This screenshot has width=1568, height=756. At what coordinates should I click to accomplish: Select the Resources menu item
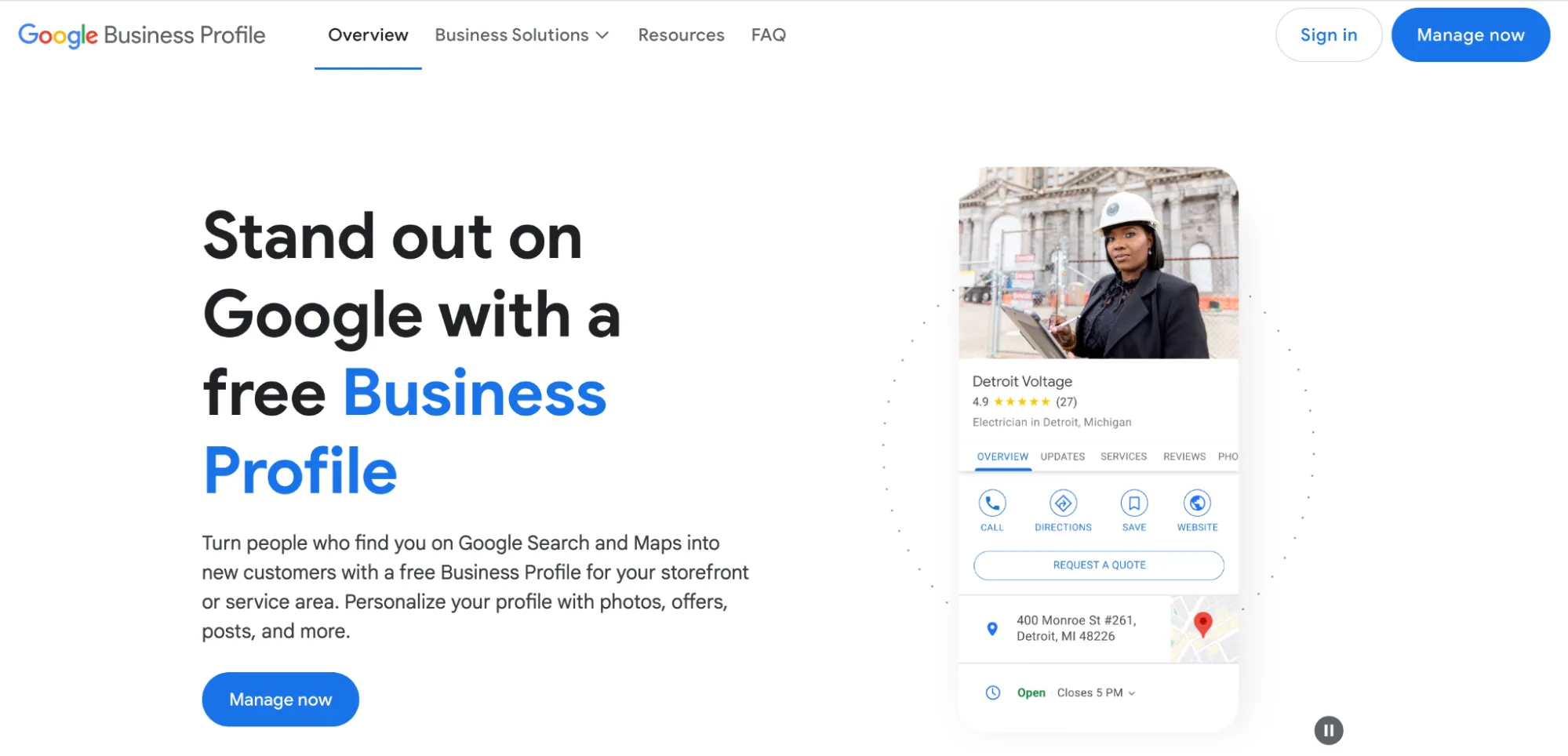click(680, 35)
